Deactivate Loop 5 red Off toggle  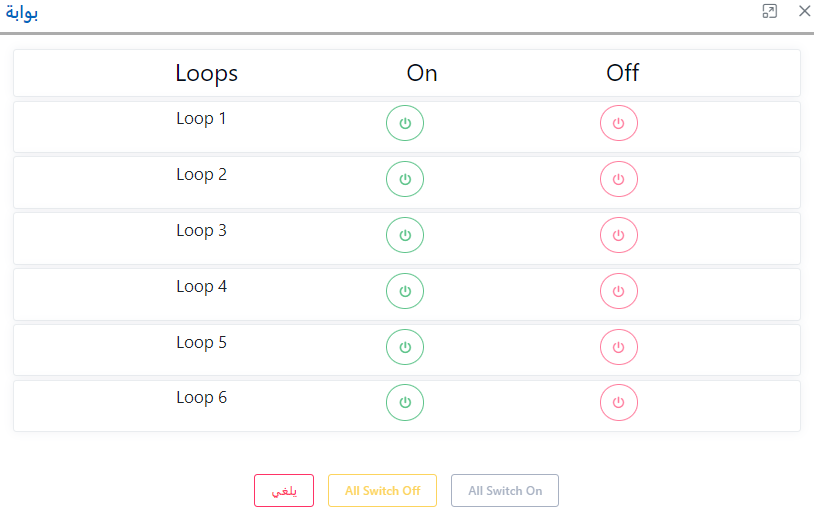tap(618, 347)
